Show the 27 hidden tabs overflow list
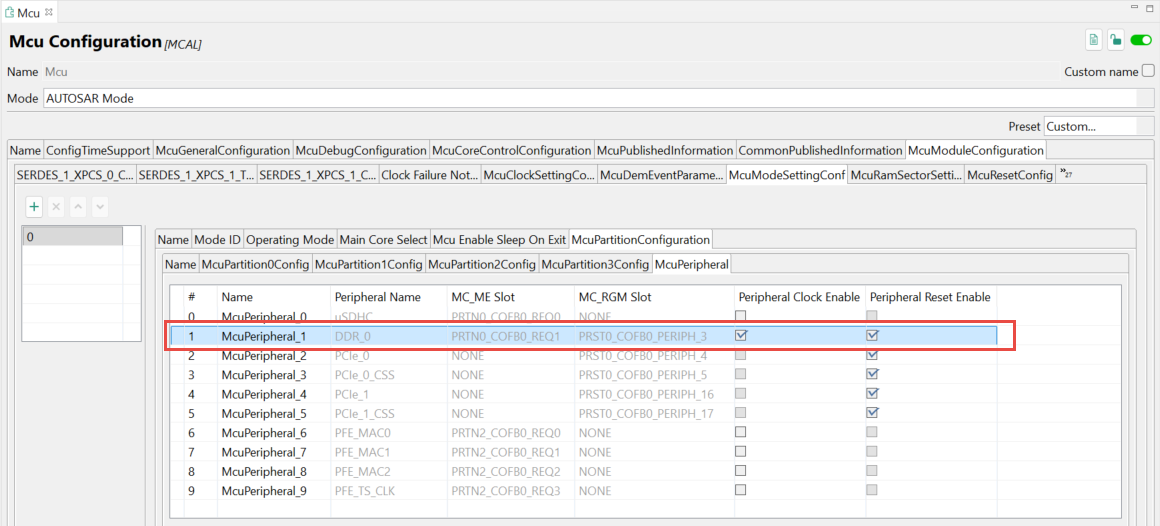 point(1066,175)
